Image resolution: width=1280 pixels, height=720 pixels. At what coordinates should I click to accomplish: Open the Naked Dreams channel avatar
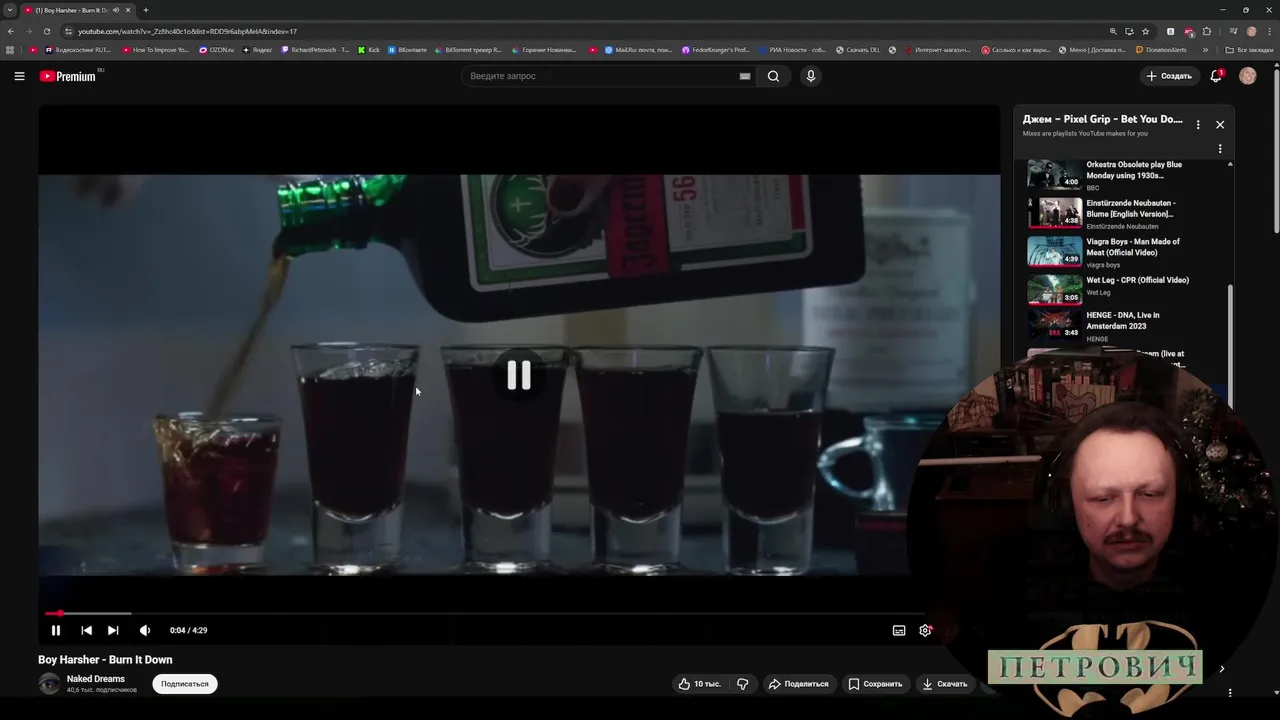coord(49,684)
